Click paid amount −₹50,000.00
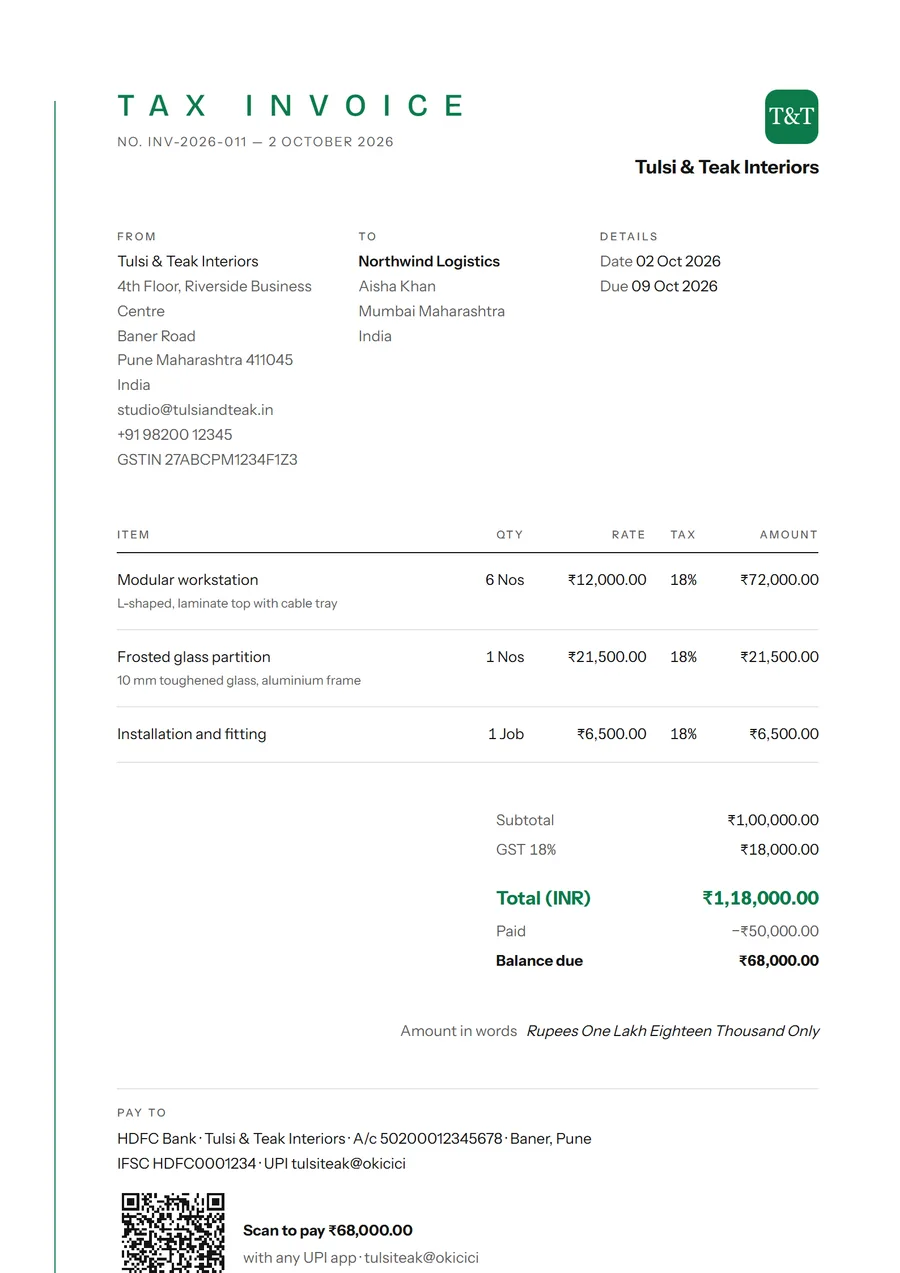 [x=775, y=931]
